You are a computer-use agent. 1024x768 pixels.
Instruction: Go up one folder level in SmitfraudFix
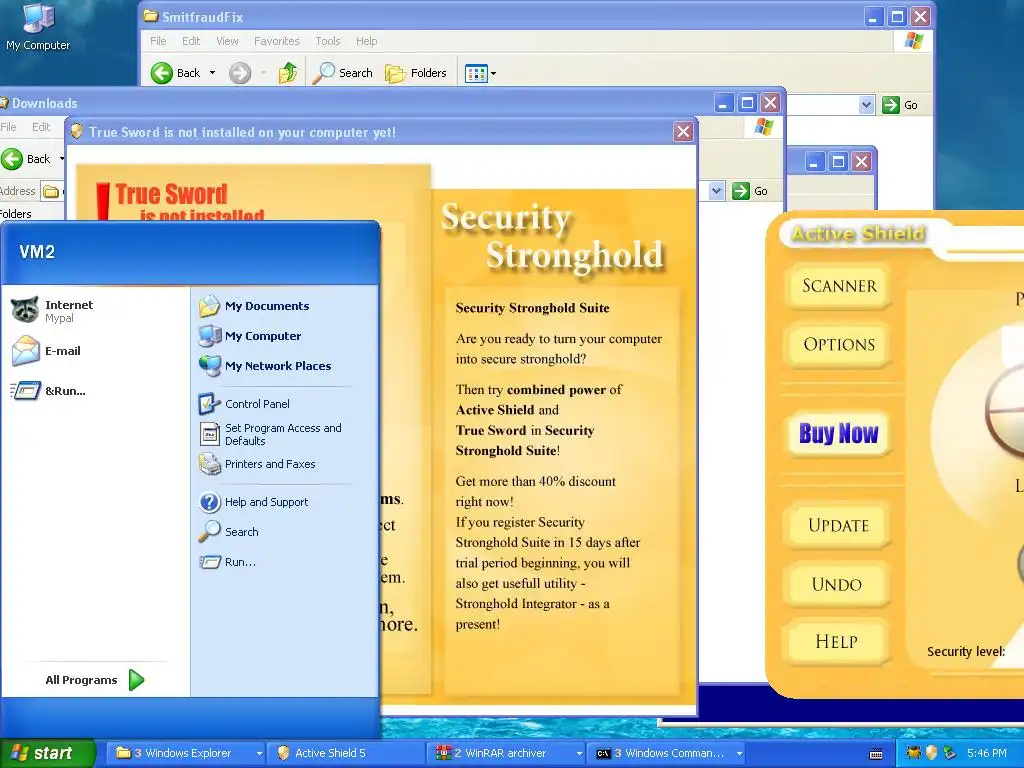coord(288,73)
